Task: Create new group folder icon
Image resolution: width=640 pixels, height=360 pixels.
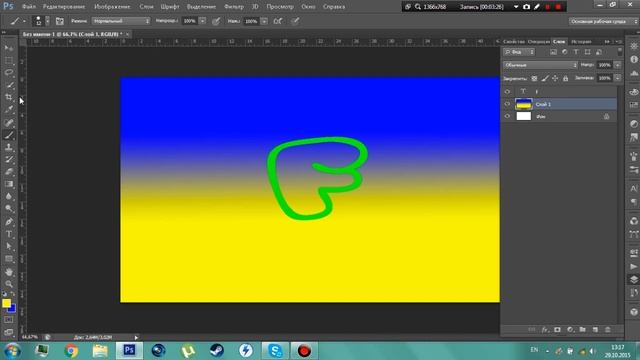Action: pos(582,329)
